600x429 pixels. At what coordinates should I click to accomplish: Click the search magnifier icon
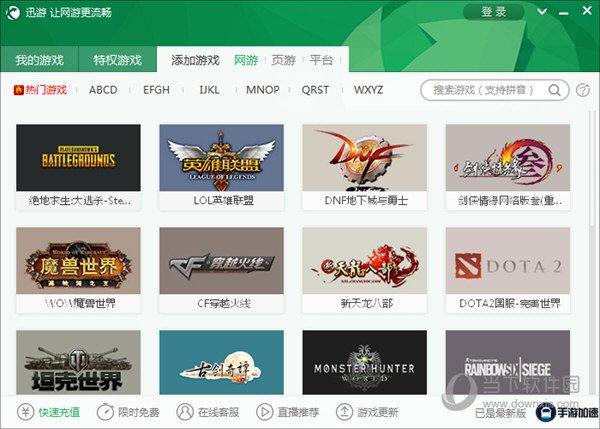coord(553,90)
